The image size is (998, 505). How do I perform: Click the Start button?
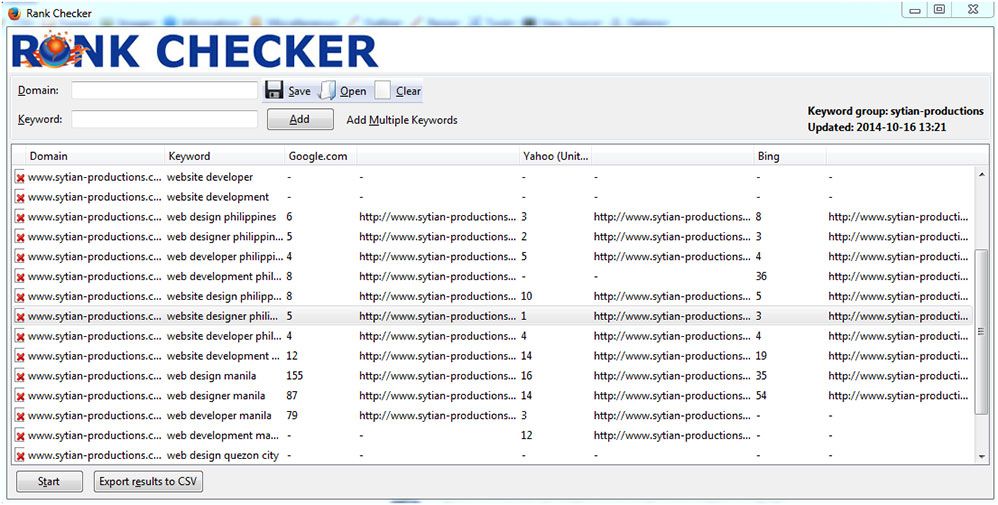(49, 481)
